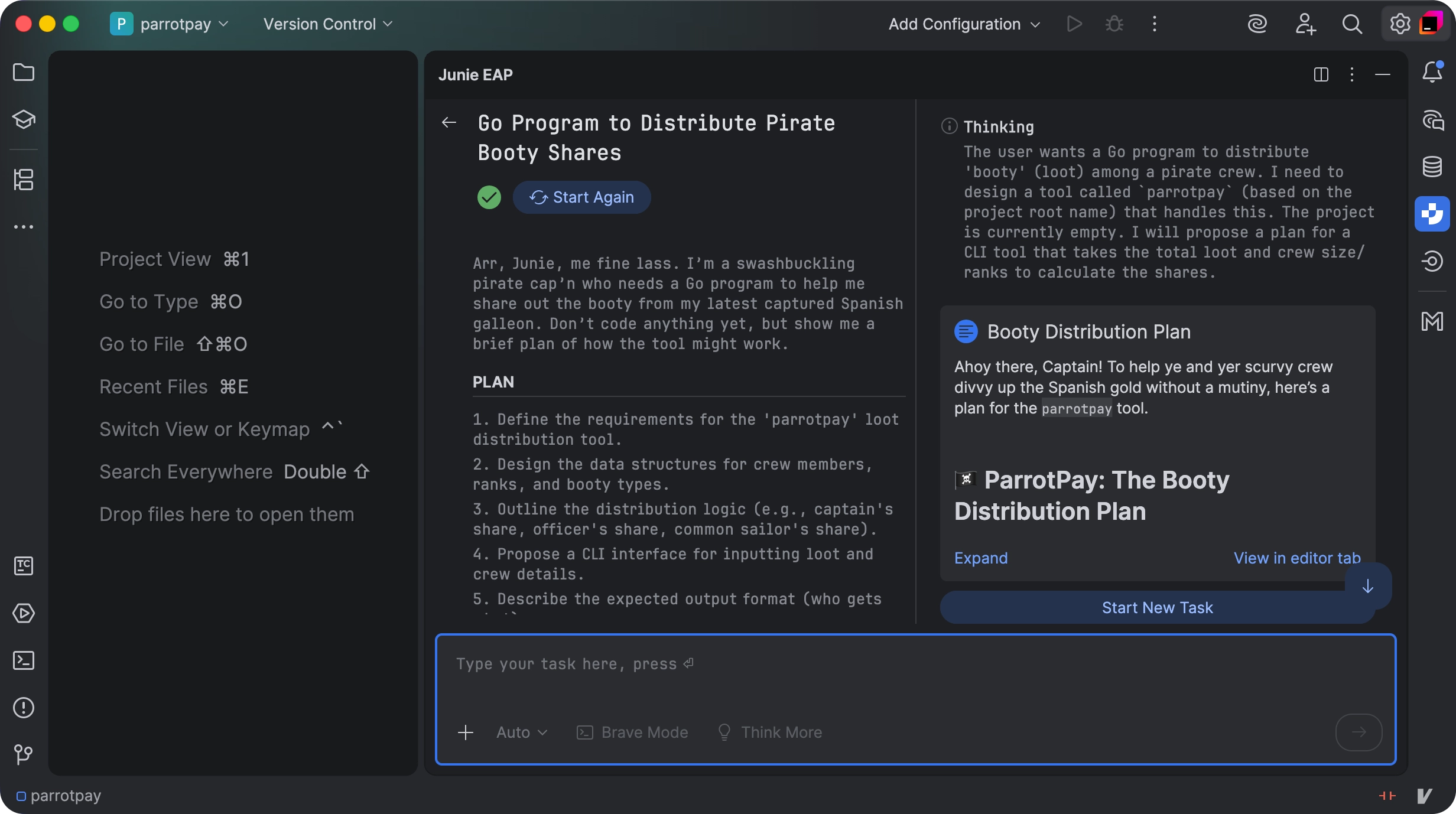1456x814 pixels.
Task: Open the Learn tool window icon
Action: point(24,119)
